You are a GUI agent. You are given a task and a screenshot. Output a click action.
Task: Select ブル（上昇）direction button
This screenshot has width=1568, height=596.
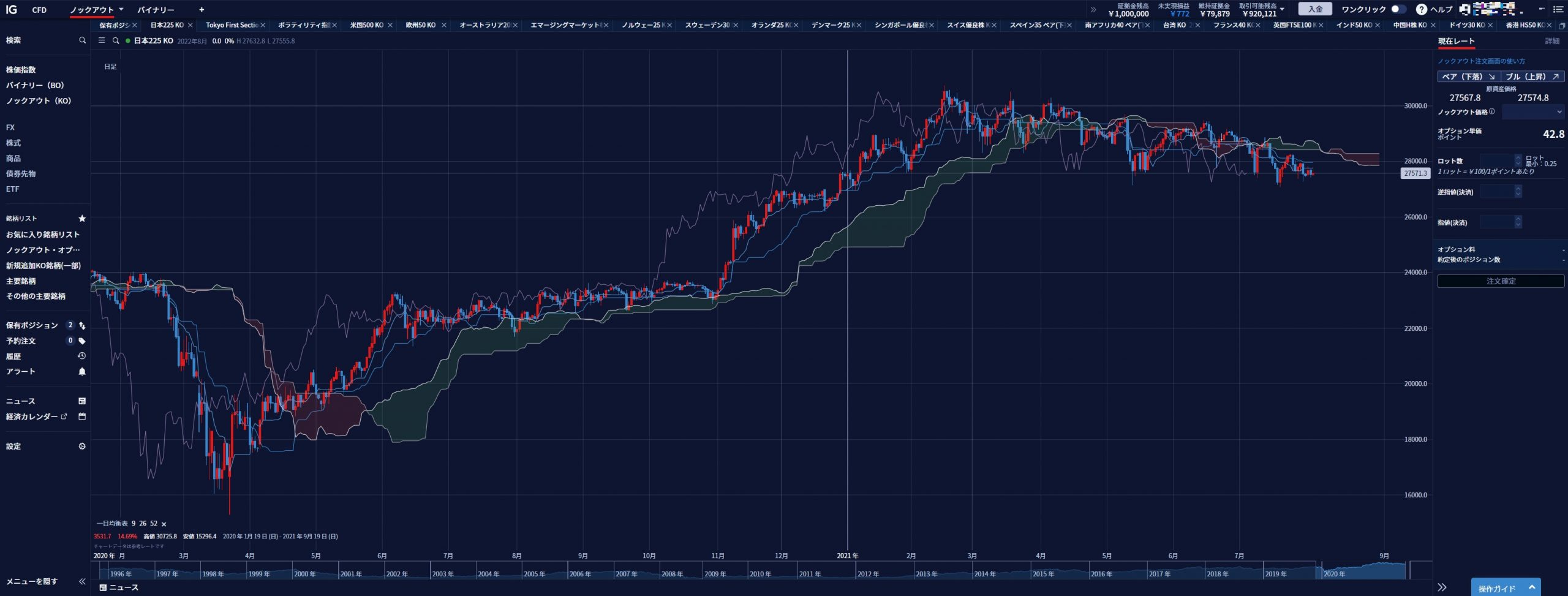(x=1532, y=77)
